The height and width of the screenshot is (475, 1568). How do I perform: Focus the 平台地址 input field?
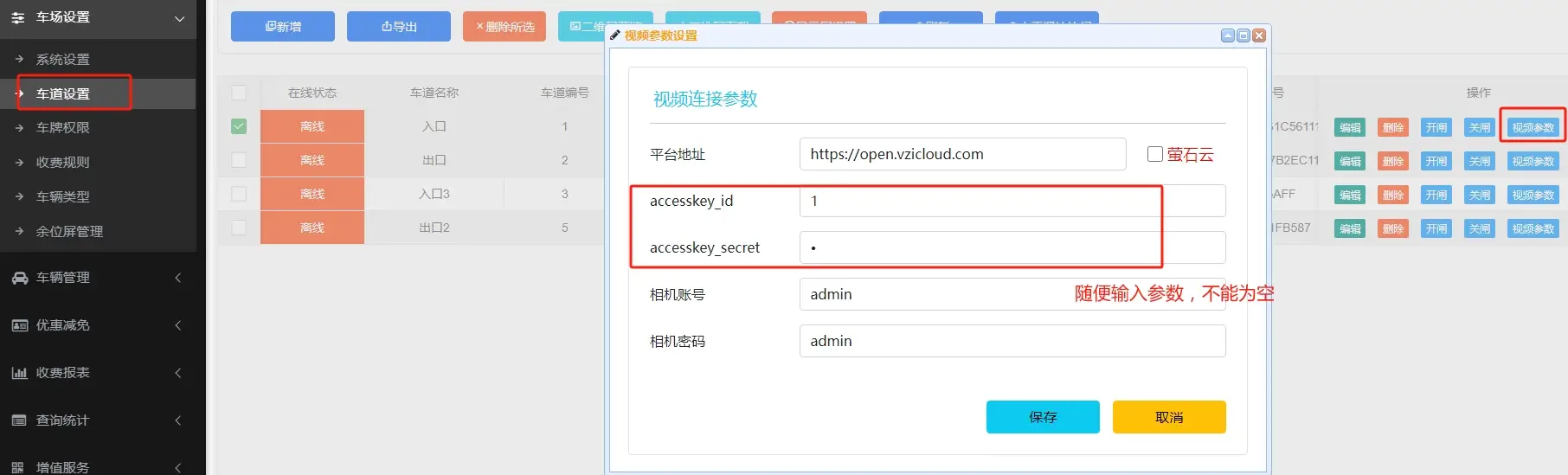coord(962,154)
